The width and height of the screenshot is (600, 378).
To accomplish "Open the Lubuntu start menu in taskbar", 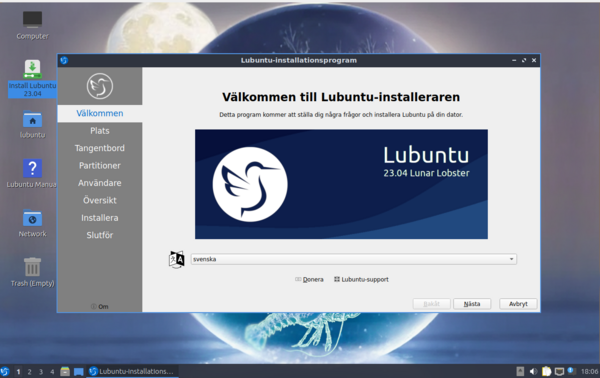I will pos(5,371).
